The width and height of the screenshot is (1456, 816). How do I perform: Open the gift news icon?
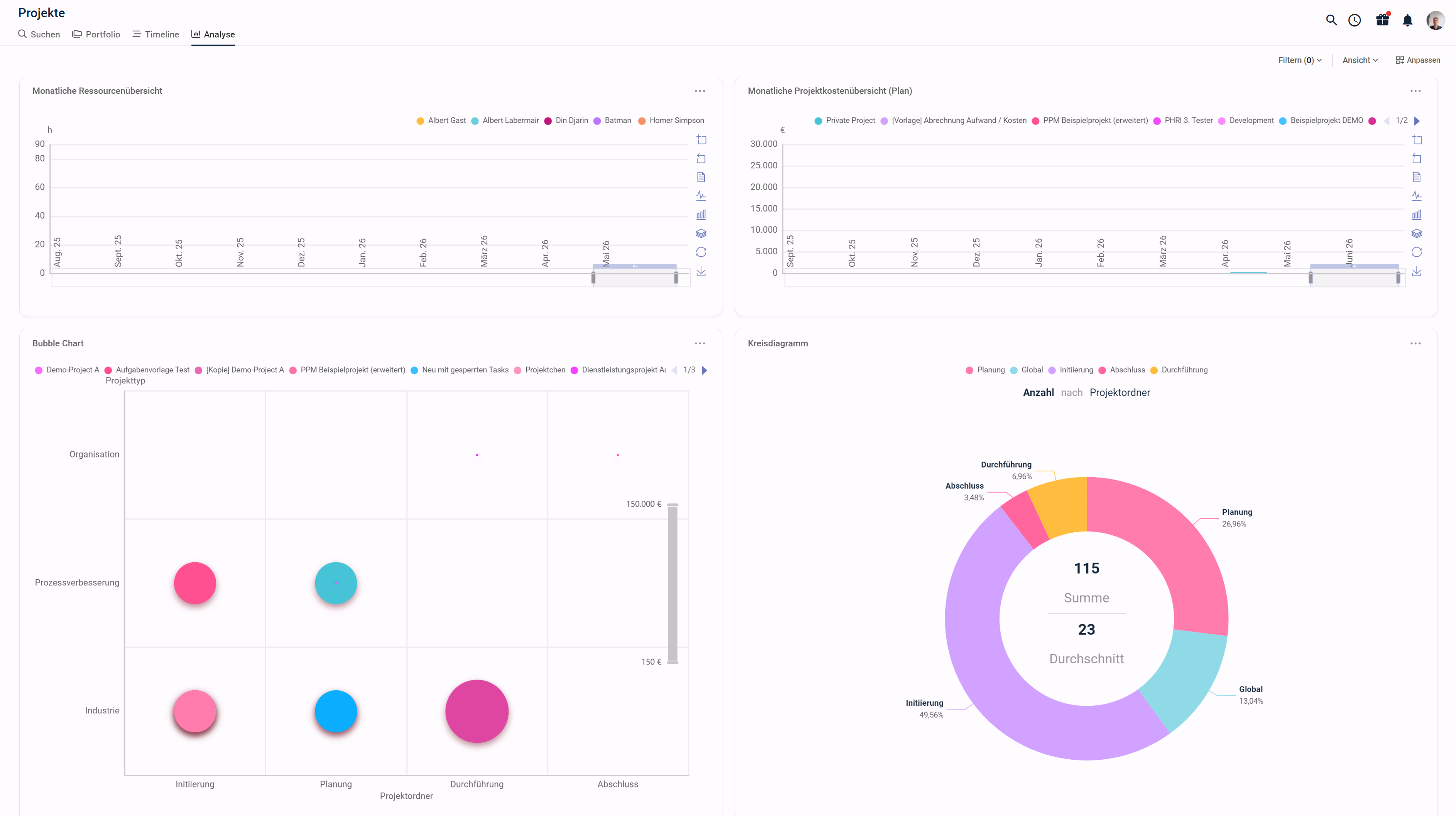pos(1382,20)
